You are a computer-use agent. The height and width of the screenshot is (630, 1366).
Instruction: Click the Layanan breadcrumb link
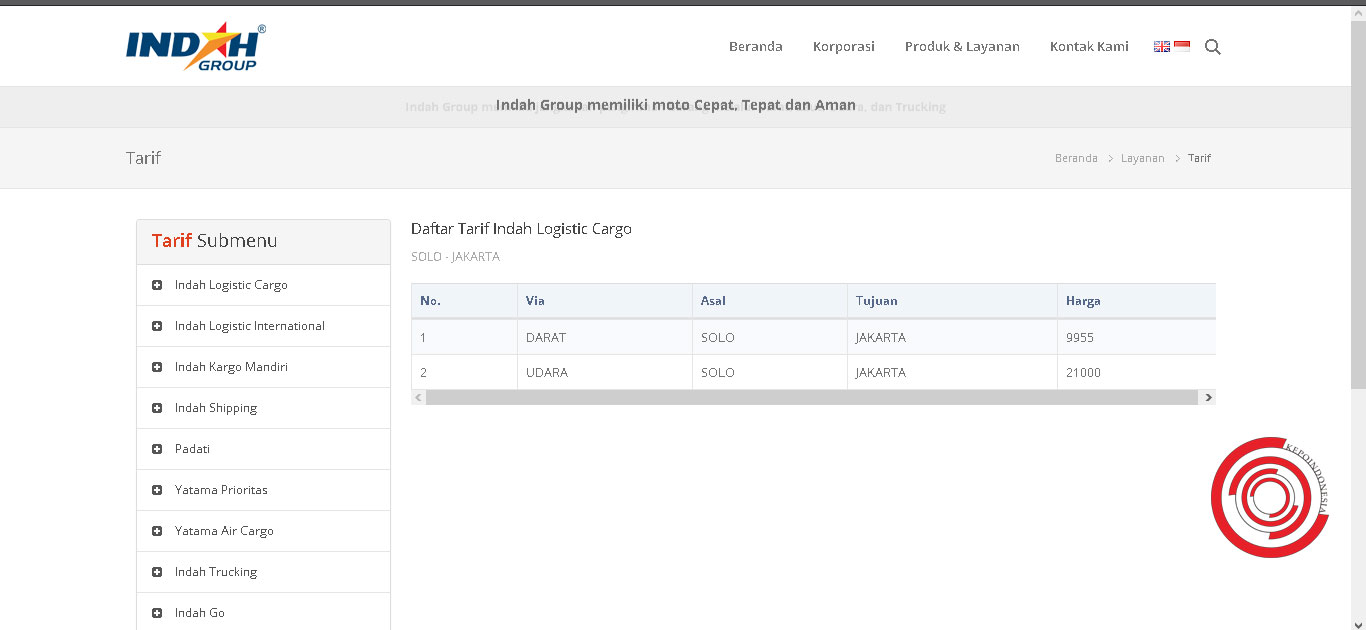click(1142, 158)
